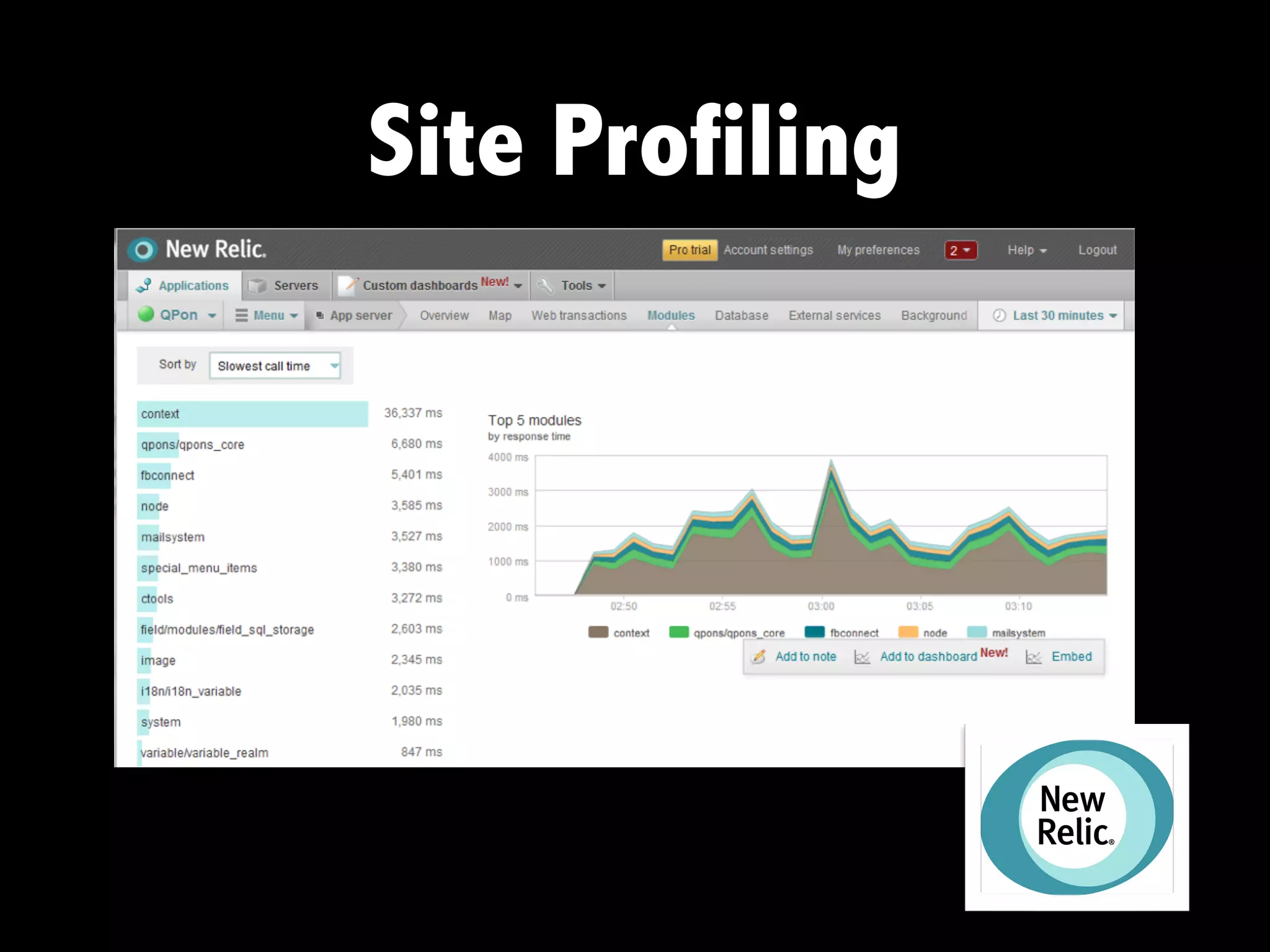
Task: Click the Menu hamburger icon
Action: pyautogui.click(x=241, y=315)
